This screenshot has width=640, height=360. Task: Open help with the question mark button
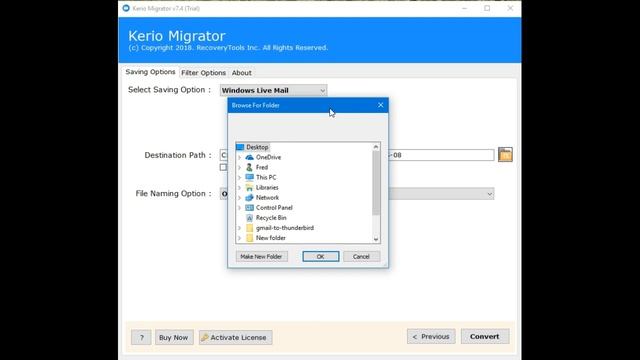(141, 338)
